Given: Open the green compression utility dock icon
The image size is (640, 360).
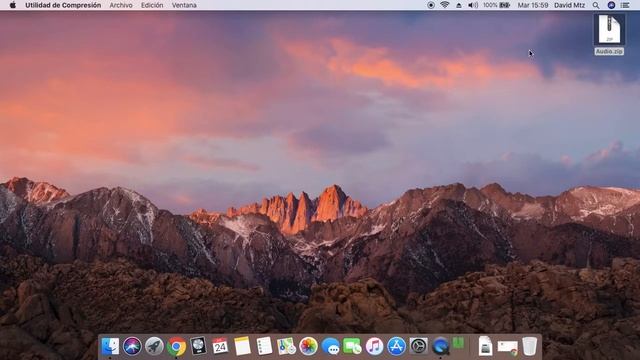Looking at the screenshot, I should pos(459,344).
